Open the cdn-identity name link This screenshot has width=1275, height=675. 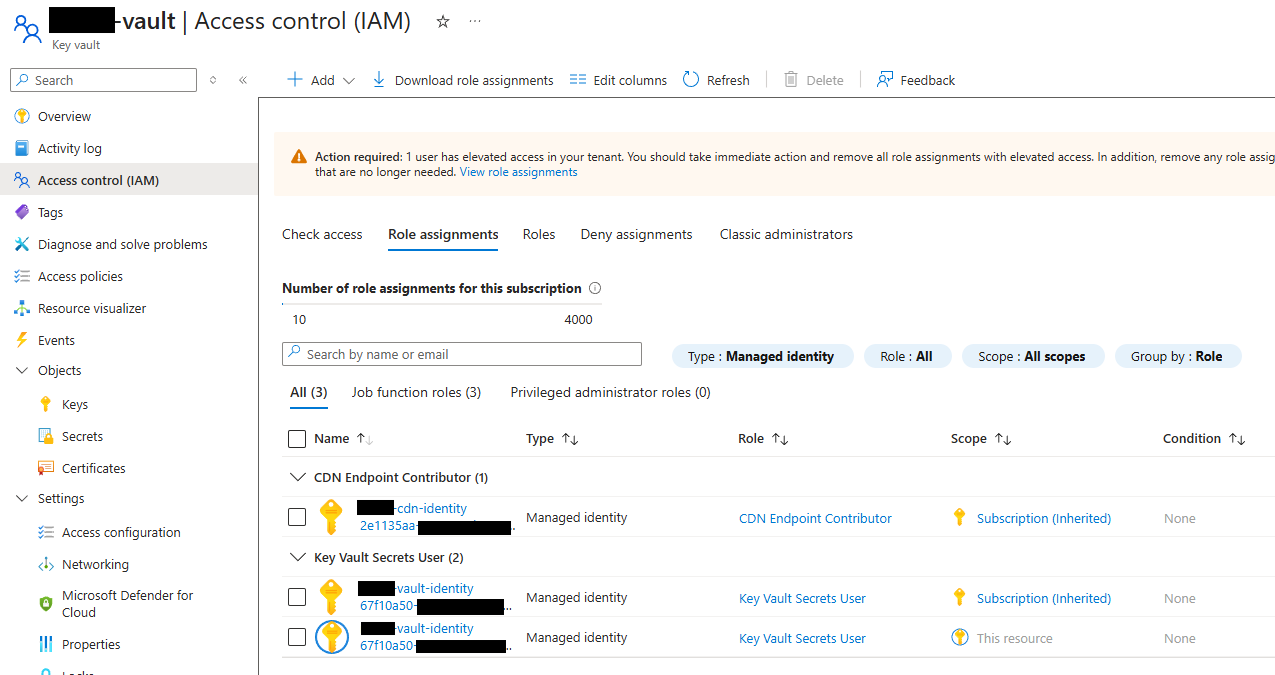click(412, 508)
